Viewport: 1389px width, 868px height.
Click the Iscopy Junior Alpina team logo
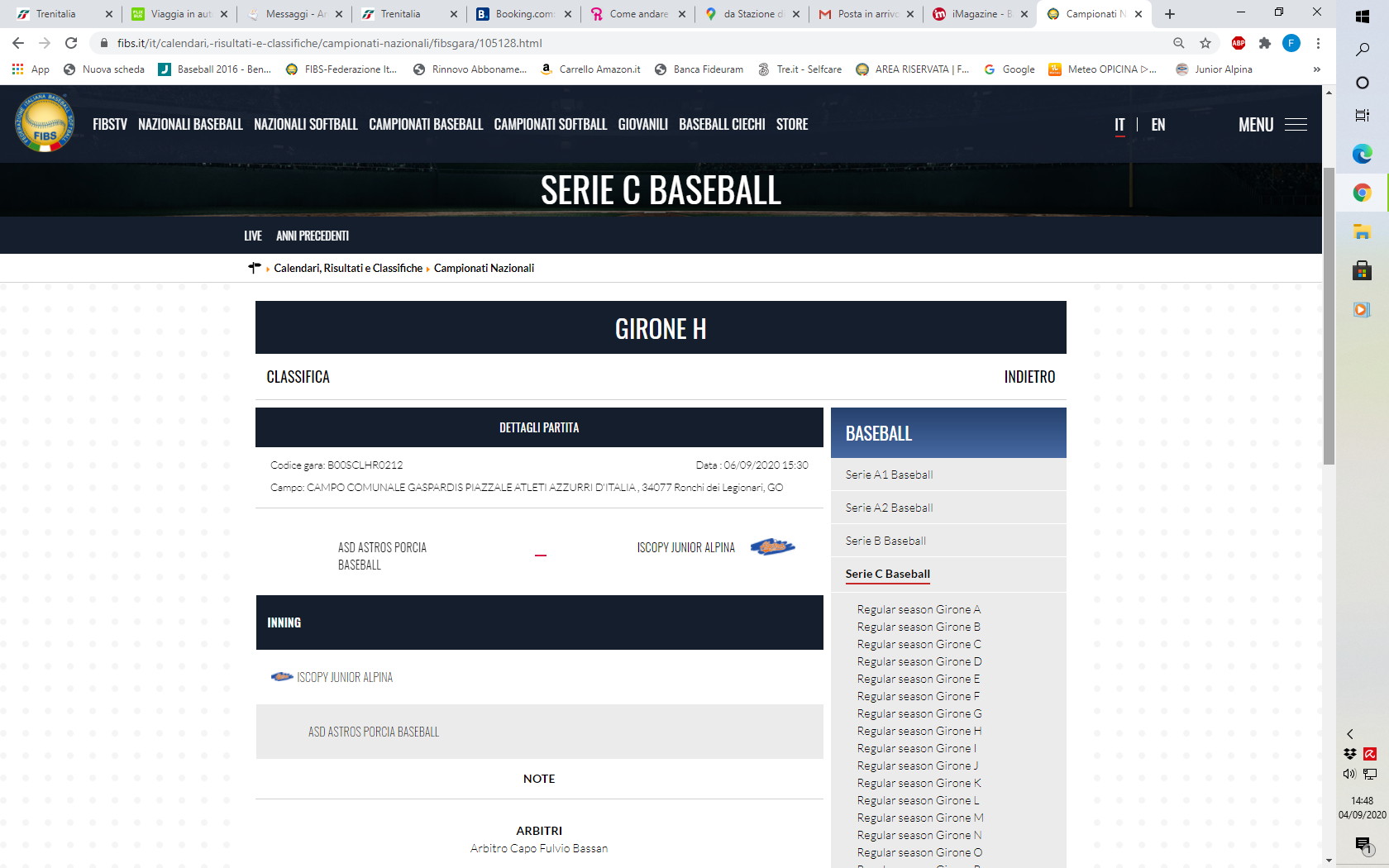(x=772, y=547)
